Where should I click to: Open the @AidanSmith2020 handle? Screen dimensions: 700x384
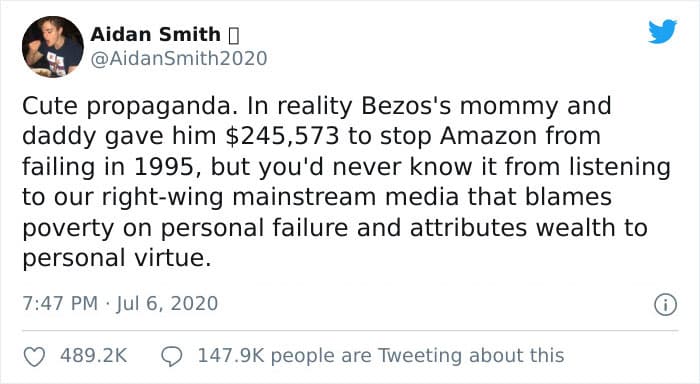(x=179, y=59)
